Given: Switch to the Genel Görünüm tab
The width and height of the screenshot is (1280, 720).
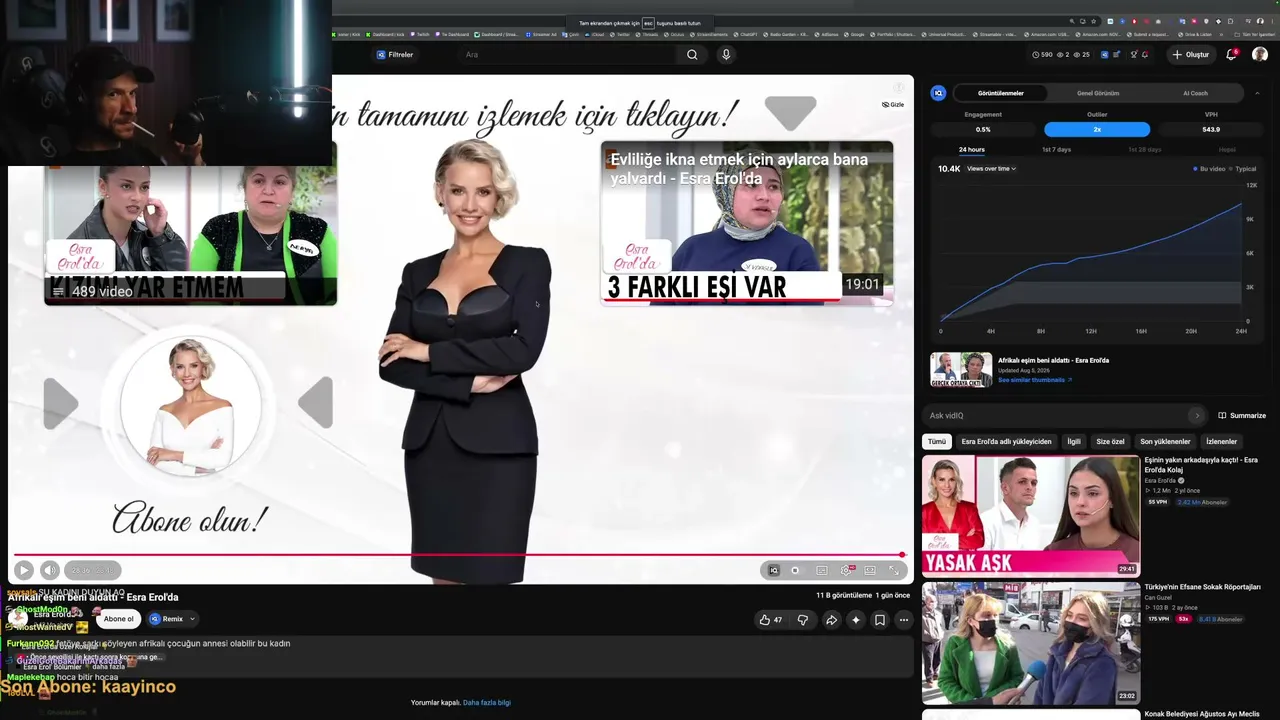Looking at the screenshot, I should click(x=1098, y=93).
